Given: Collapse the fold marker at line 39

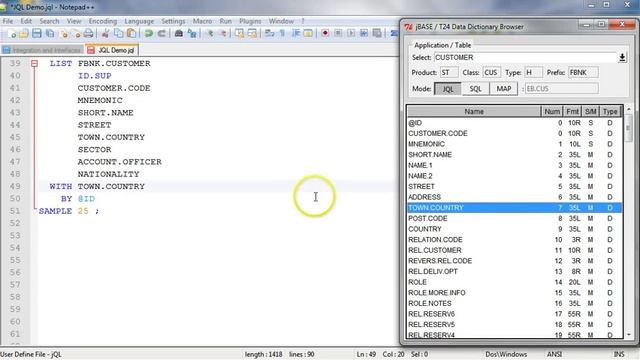Looking at the screenshot, I should [34, 64].
